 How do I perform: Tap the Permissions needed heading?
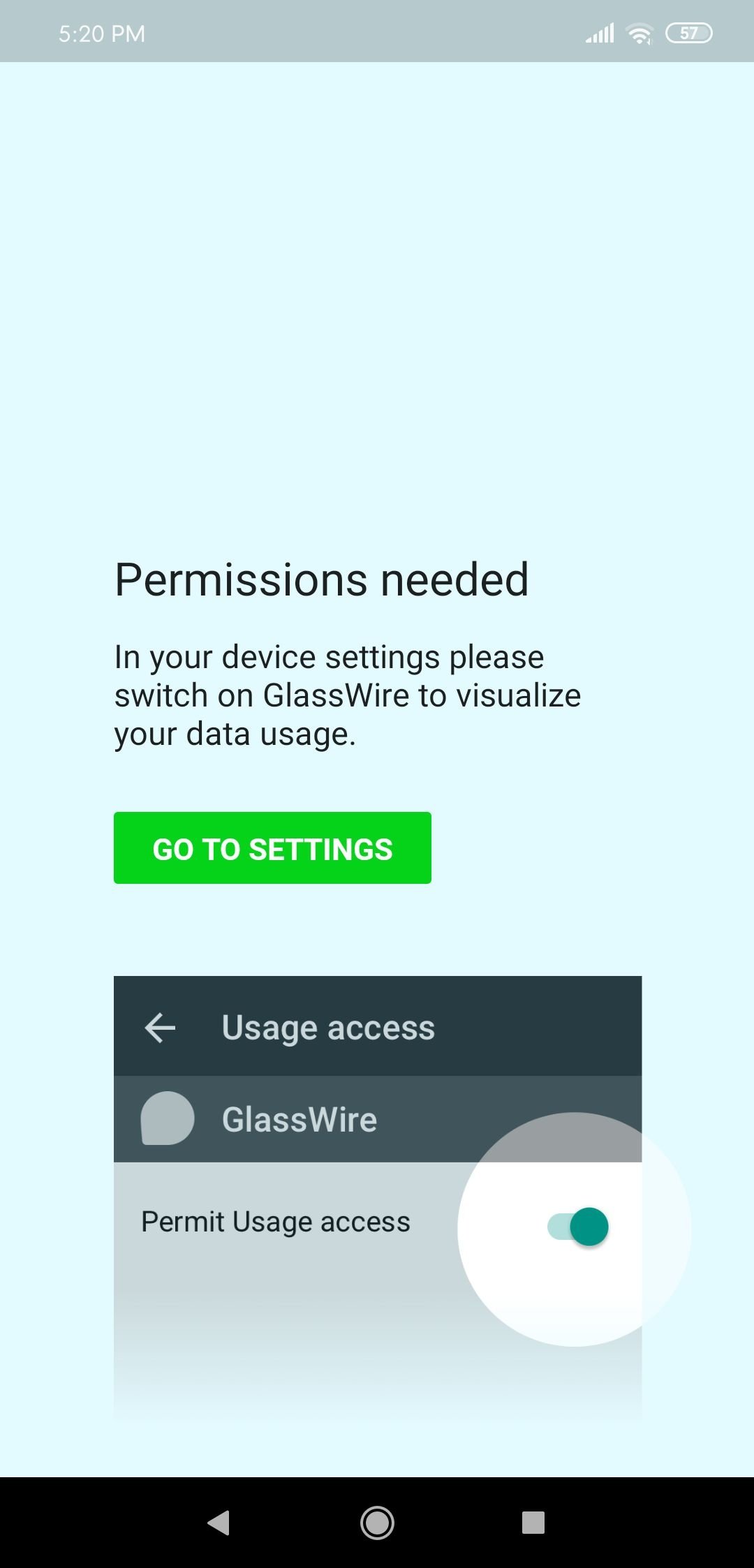coord(322,579)
